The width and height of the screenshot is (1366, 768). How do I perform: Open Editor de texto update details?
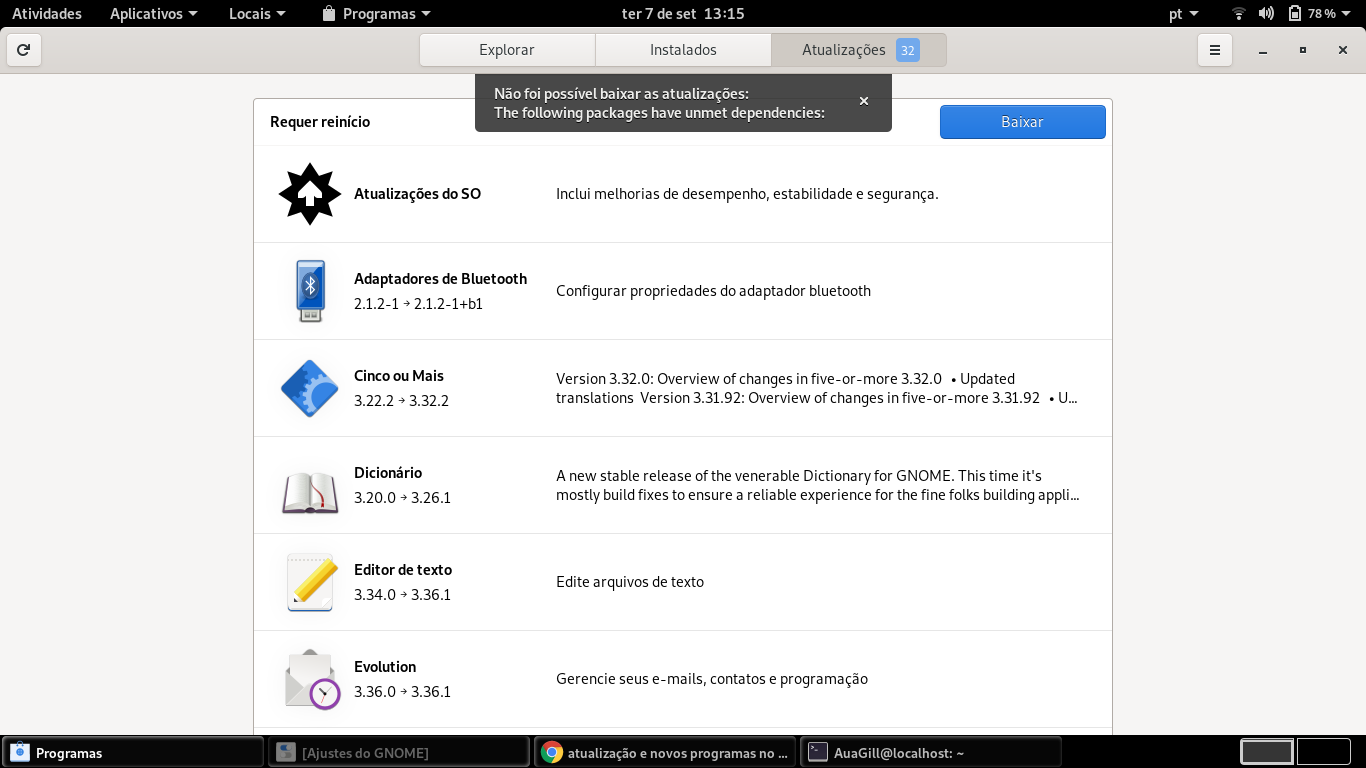click(683, 582)
